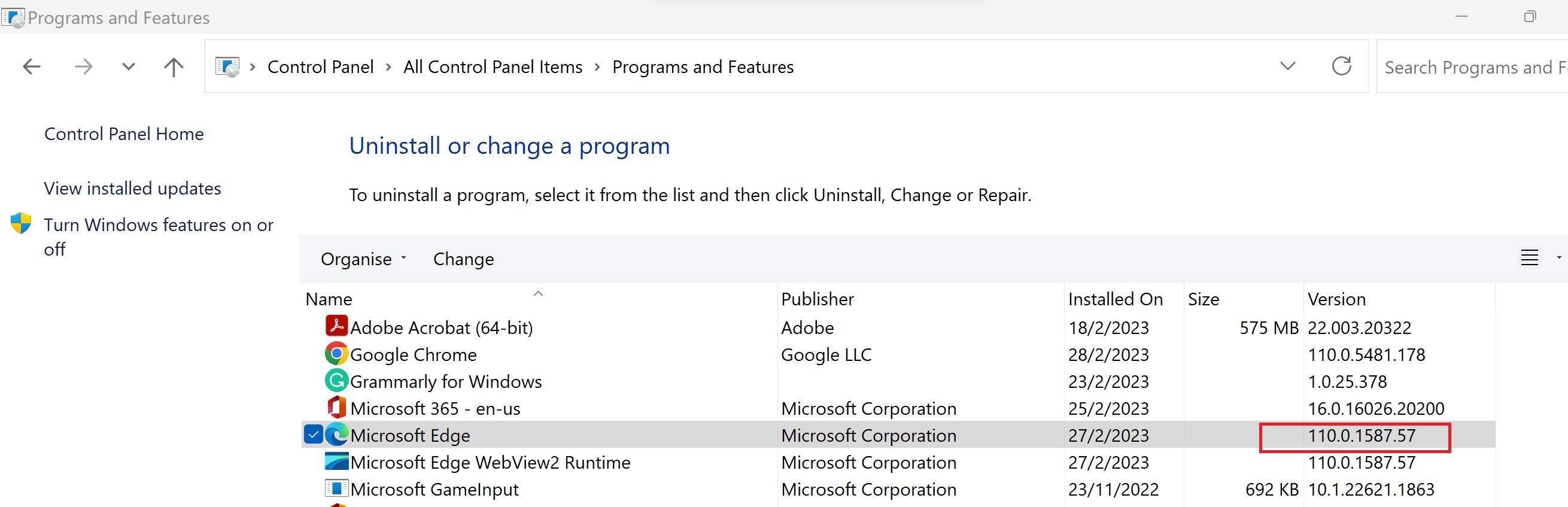The image size is (1568, 507).
Task: Open View installed updates link
Action: (x=133, y=189)
